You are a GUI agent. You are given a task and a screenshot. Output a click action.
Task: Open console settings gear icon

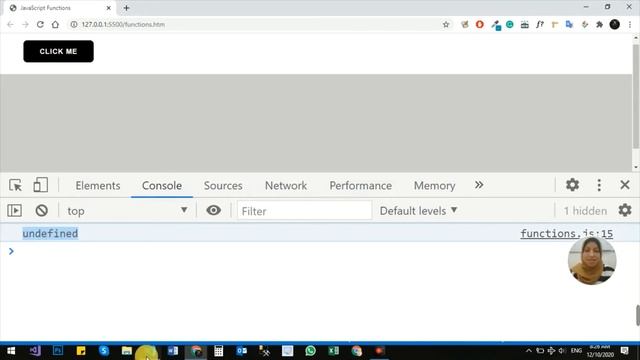click(624, 210)
